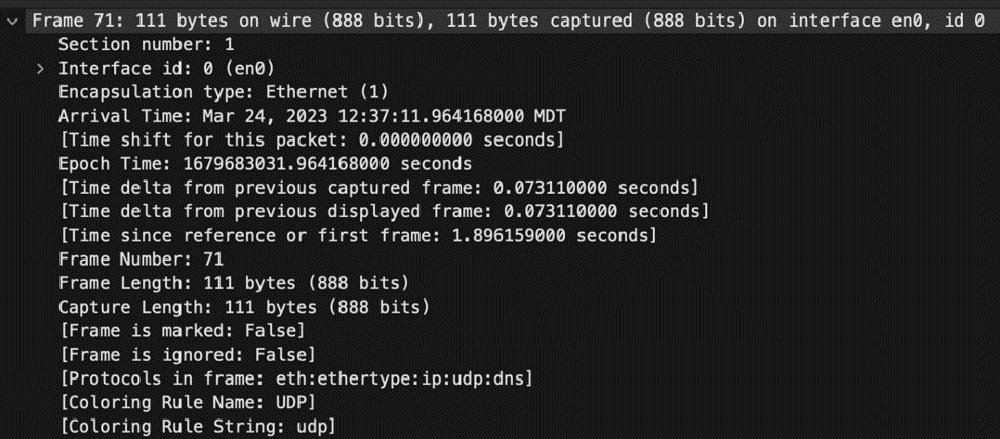Select Time delta from previous captured frame
This screenshot has height=439, width=1000.
tap(378, 186)
